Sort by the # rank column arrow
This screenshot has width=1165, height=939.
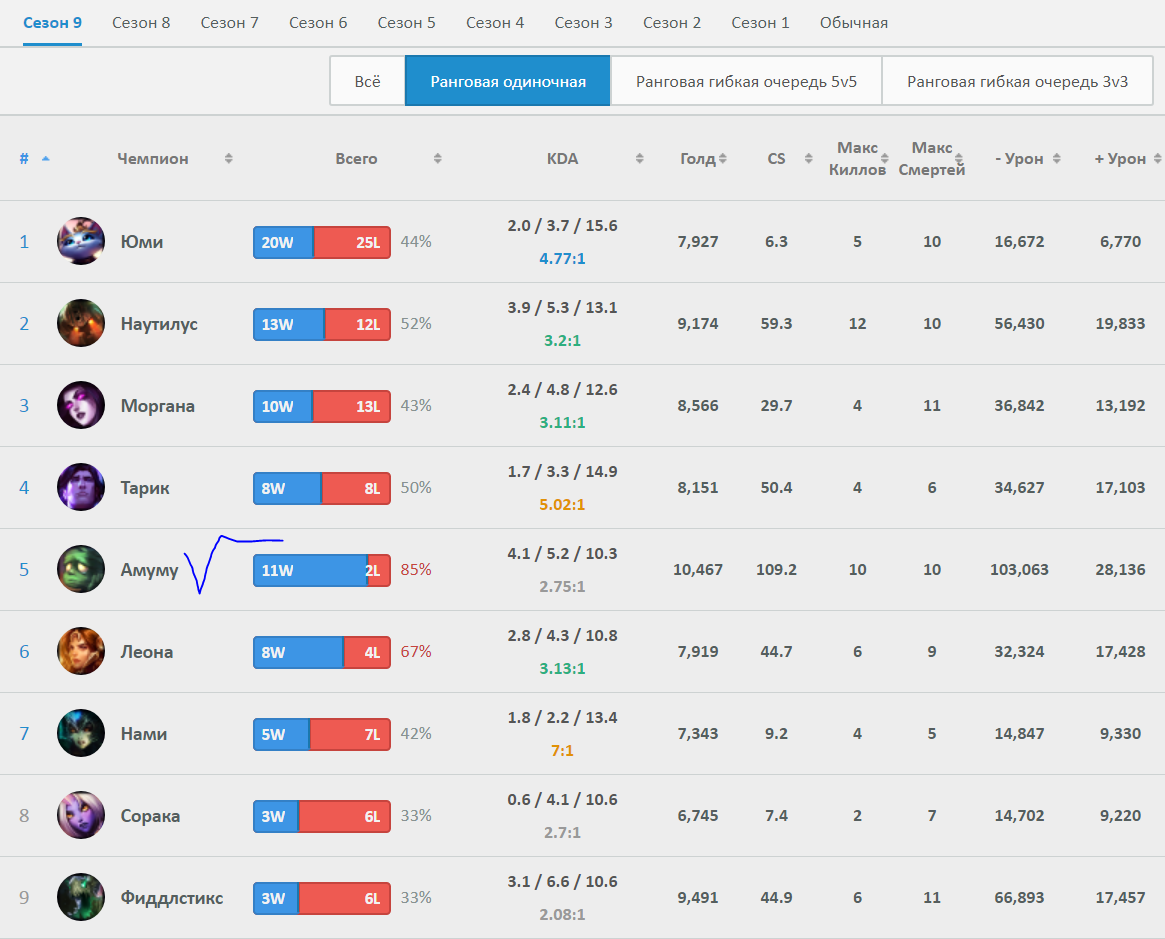tap(45, 158)
